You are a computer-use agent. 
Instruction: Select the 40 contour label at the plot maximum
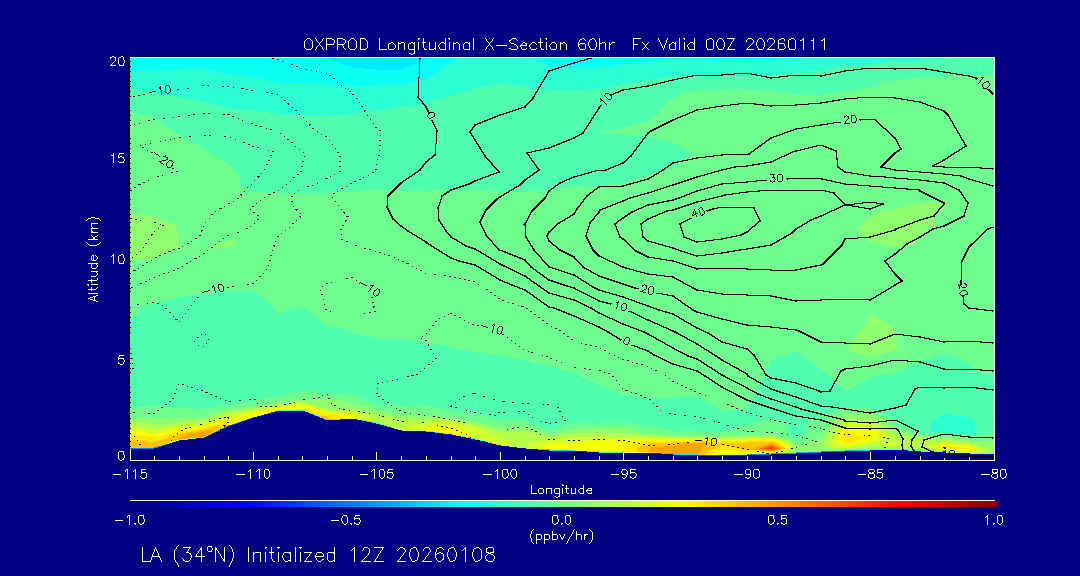coord(698,212)
